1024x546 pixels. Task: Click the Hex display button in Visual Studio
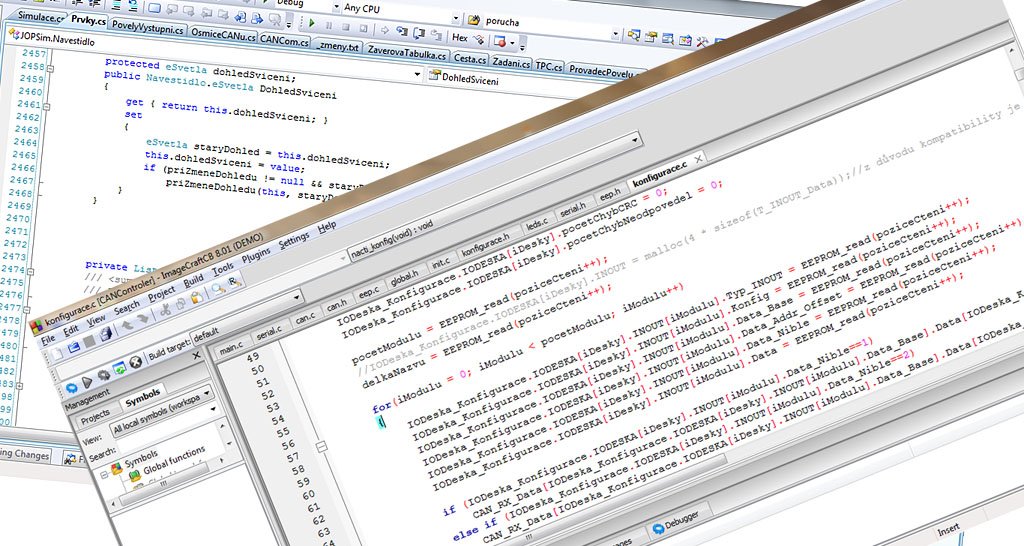coord(460,38)
